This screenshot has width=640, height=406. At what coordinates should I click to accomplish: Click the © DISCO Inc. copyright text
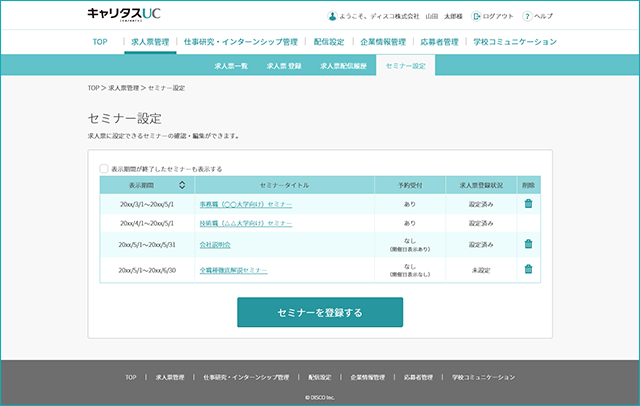click(320, 397)
